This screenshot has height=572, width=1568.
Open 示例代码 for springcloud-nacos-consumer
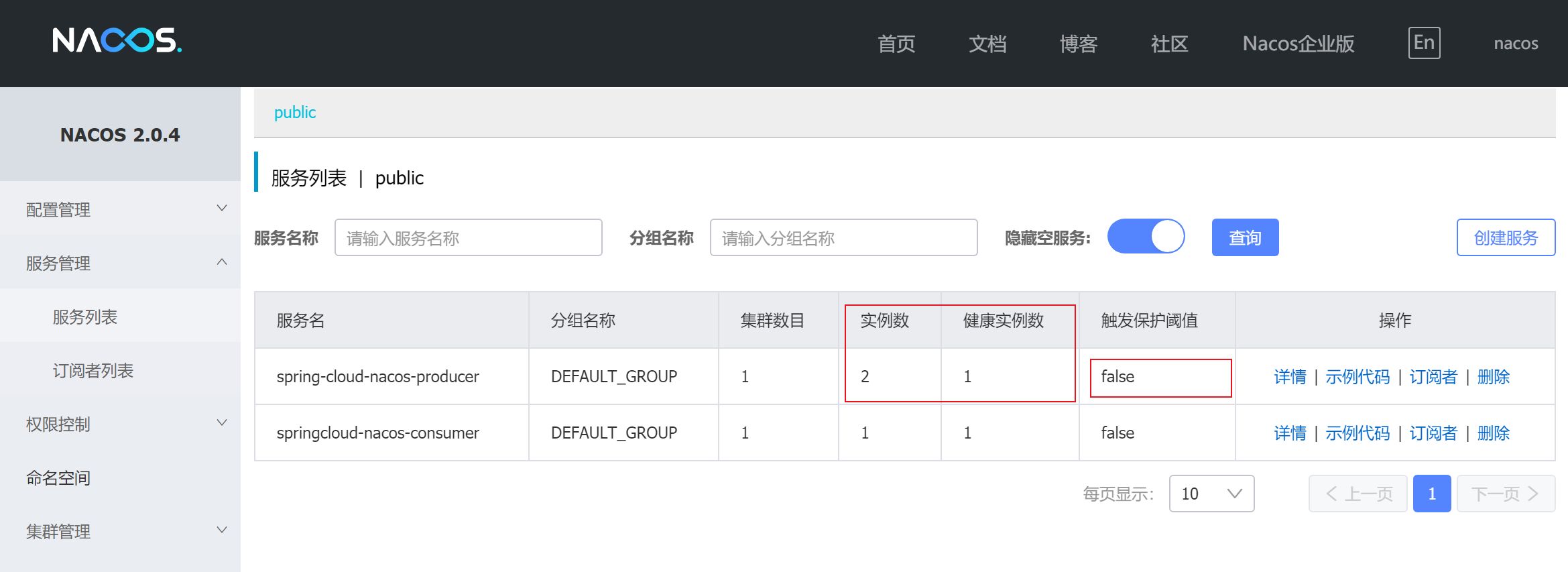[1358, 433]
